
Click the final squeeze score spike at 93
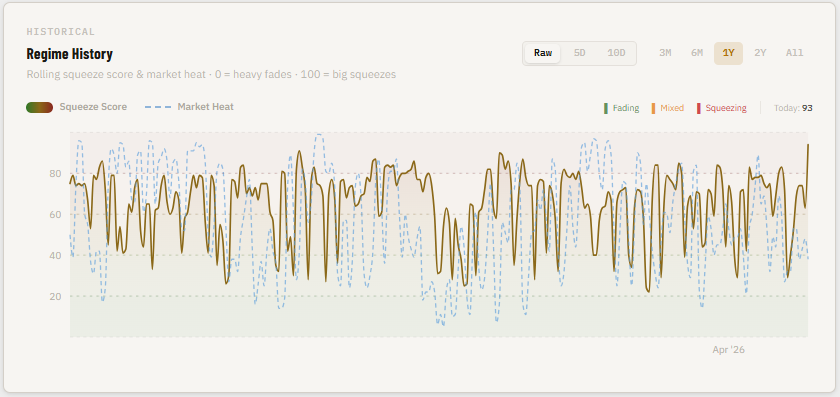point(808,145)
